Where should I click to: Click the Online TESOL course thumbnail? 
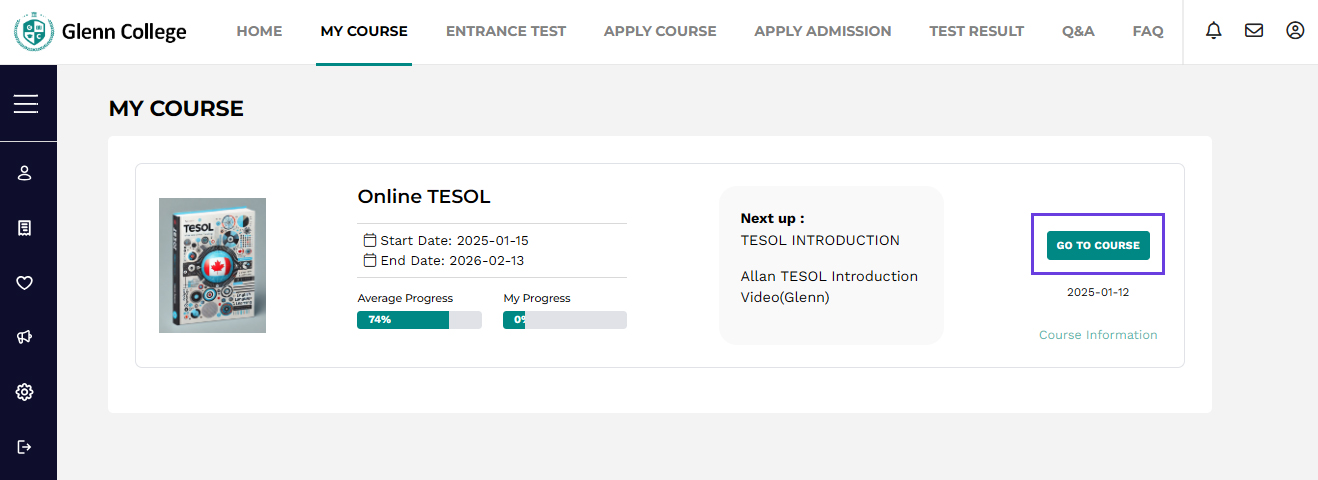212,265
